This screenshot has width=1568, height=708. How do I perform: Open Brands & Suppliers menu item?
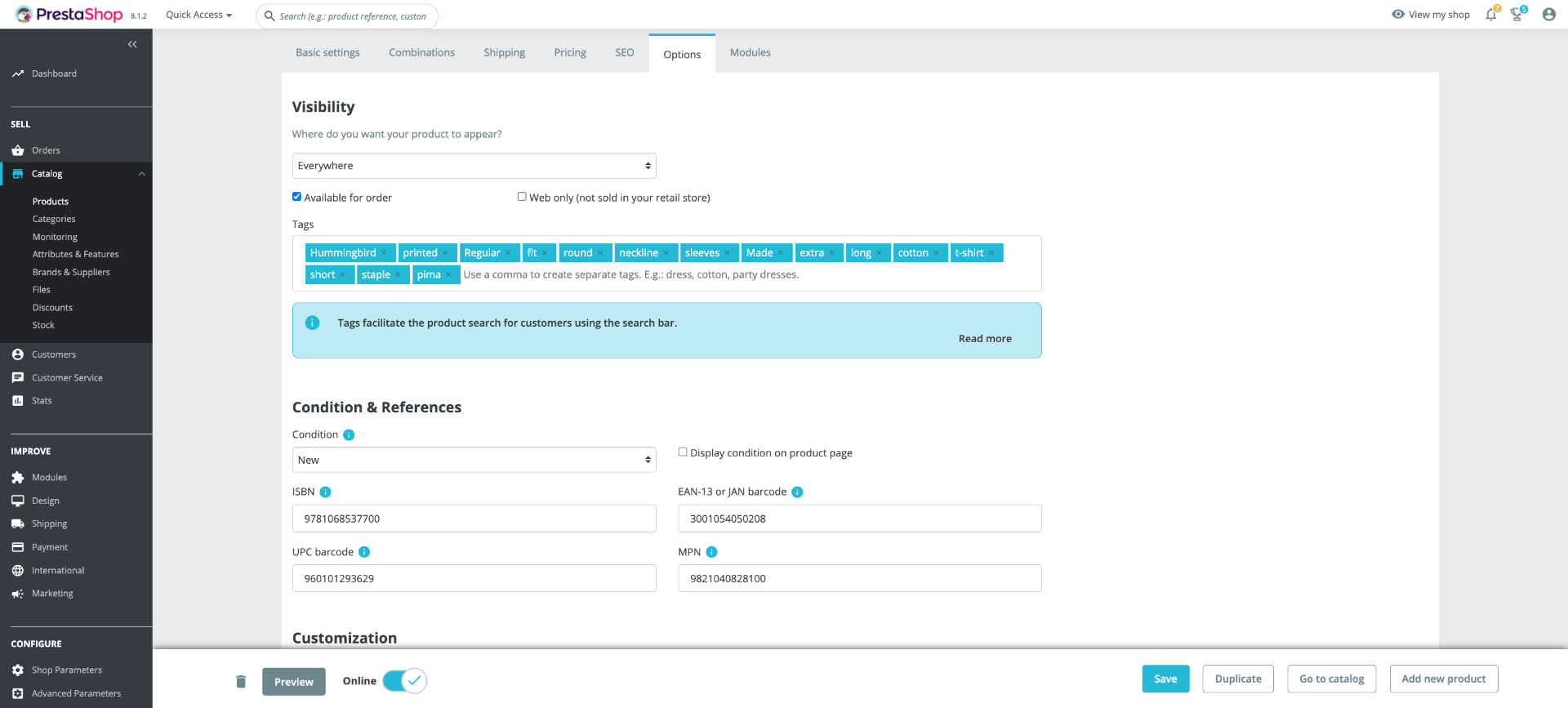point(71,272)
